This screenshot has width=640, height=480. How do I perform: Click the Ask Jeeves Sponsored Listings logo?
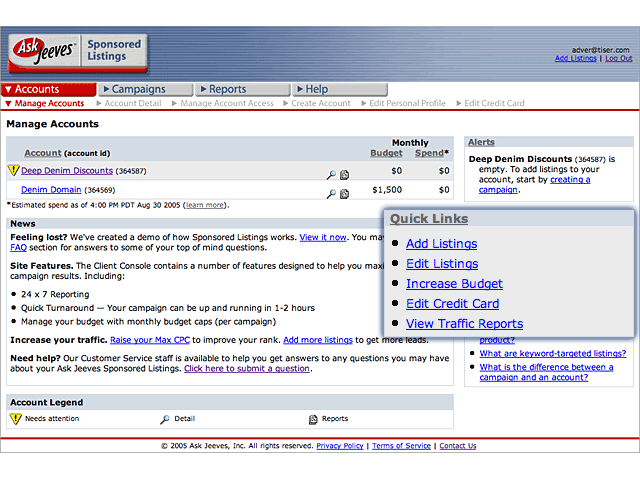(78, 53)
